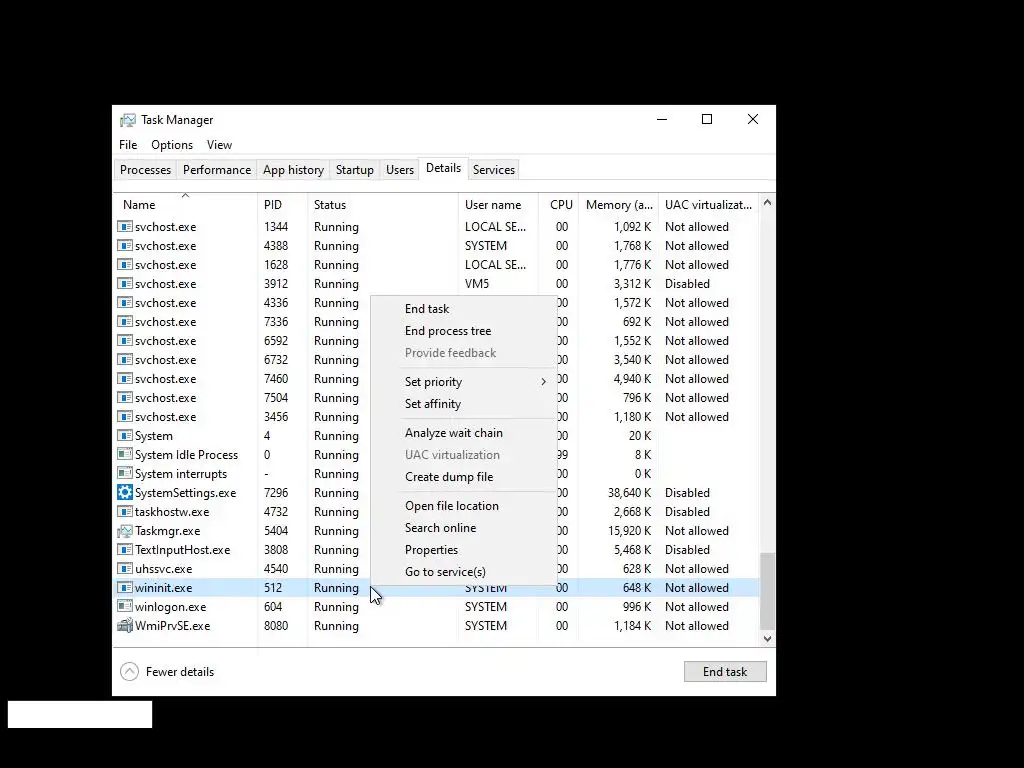Click the Taskmgr.exe process icon
Screen dimensions: 1024x768
pyautogui.click(x=125, y=531)
